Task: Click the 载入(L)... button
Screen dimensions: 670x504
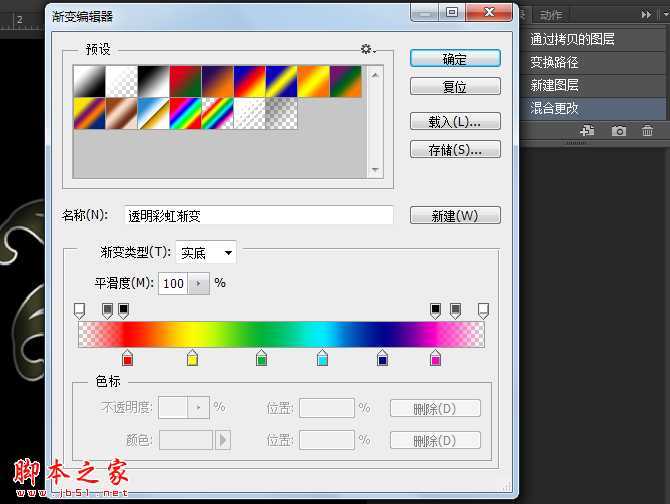Action: tap(455, 122)
